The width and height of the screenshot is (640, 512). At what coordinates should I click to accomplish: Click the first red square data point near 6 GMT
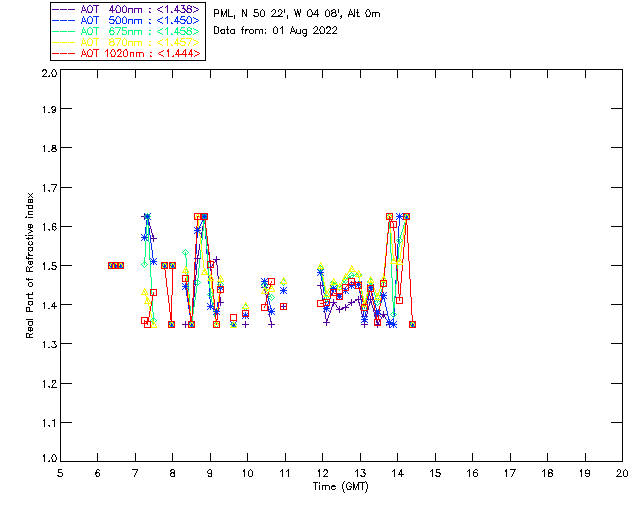111,265
